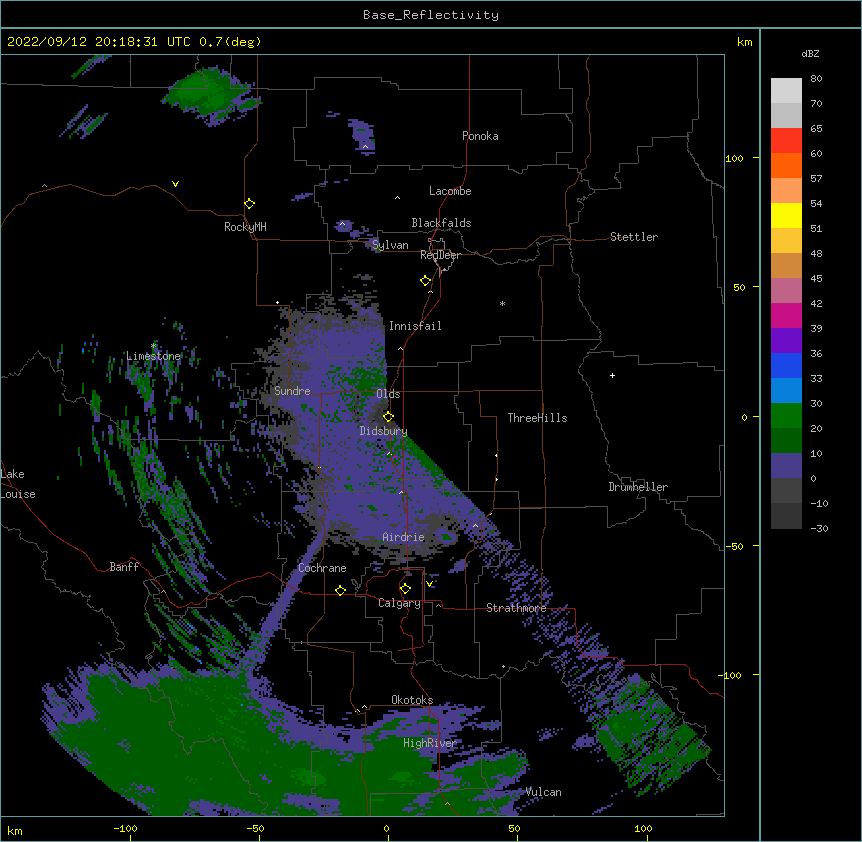
Task: Click the Stettler city label
Action: coord(634,237)
